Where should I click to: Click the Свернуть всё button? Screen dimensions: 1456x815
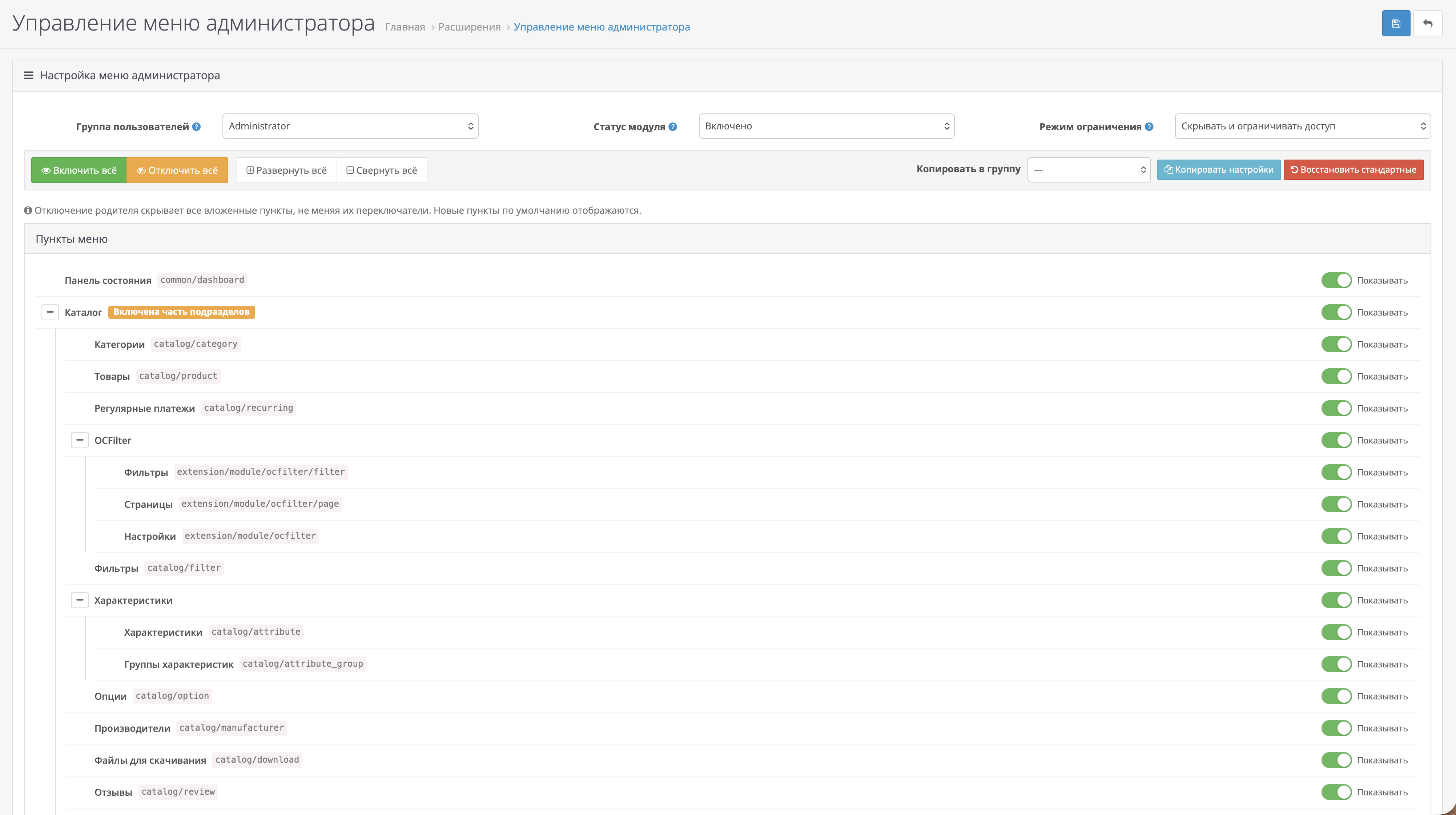point(382,170)
